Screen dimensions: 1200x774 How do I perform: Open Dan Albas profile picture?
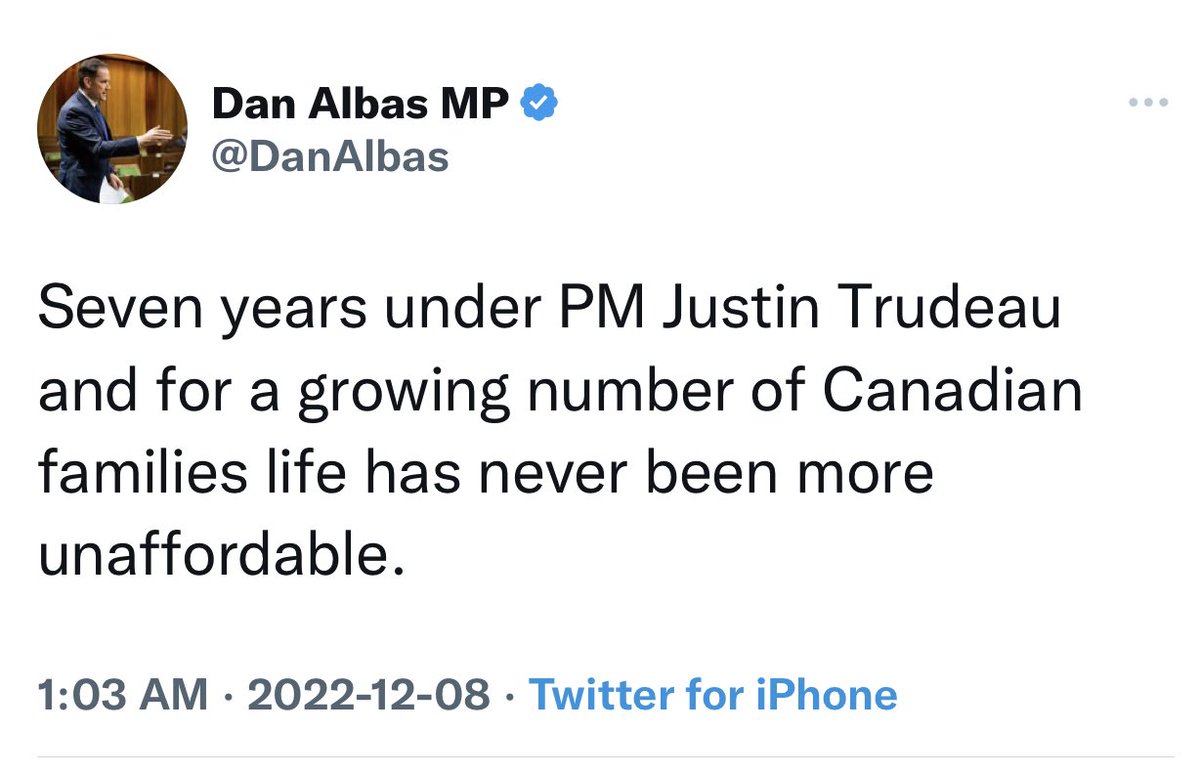[x=112, y=129]
